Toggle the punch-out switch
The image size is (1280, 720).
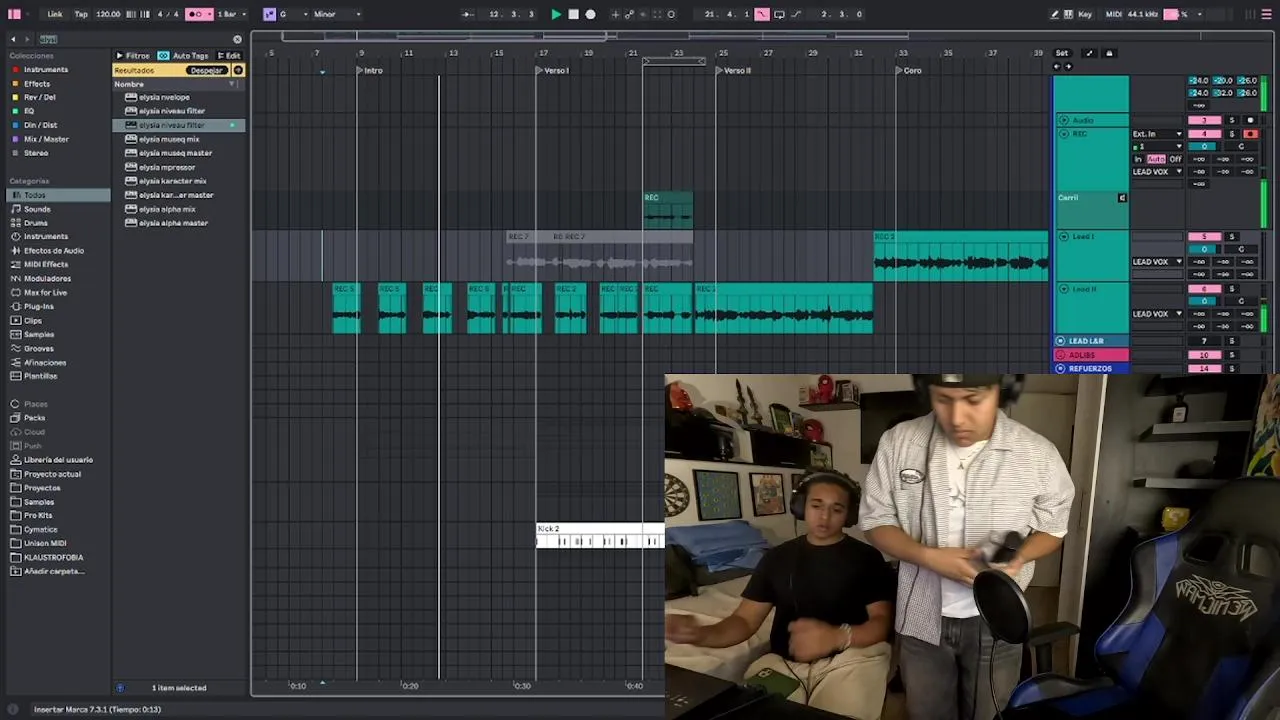click(x=796, y=14)
